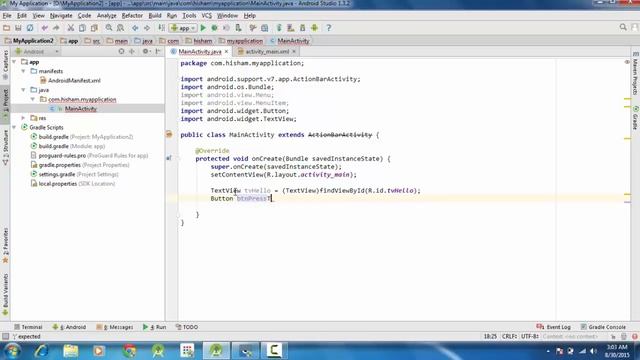This screenshot has width=640, height=360.
Task: Open the Gradle Console
Action: point(603,327)
